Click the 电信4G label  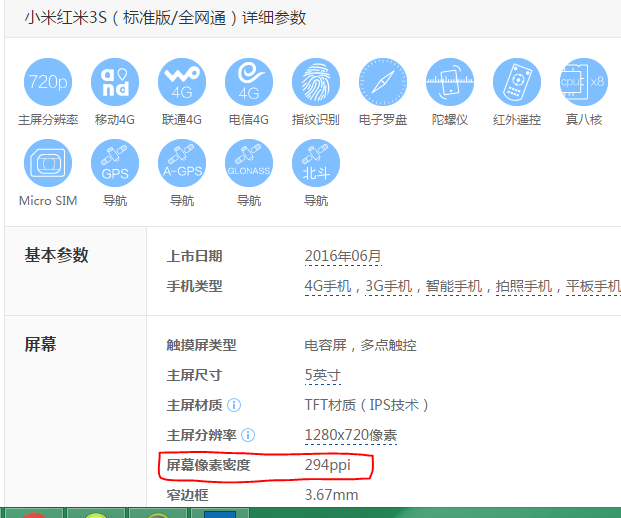click(249, 120)
